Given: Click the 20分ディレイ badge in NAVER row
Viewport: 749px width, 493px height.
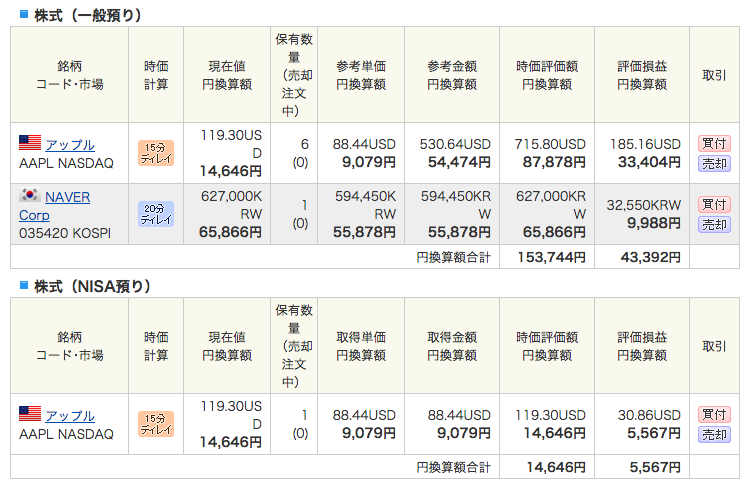Looking at the screenshot, I should (156, 214).
